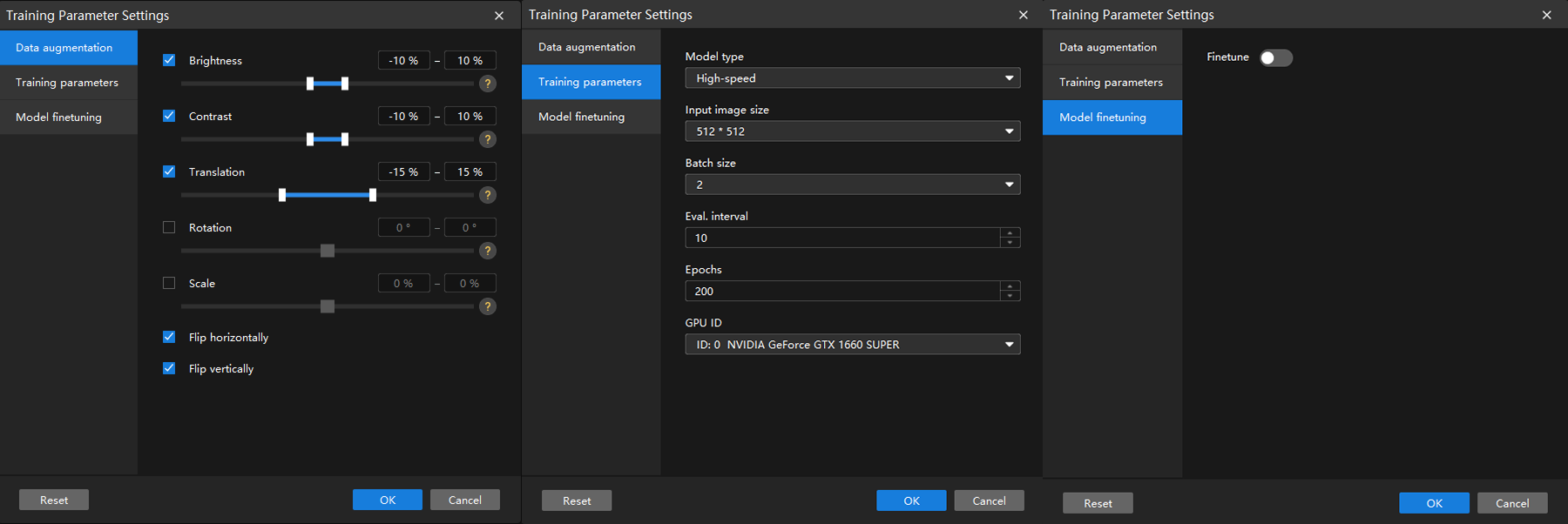Open the Scale help icon
Viewport: 1568px width, 524px height.
pos(488,306)
